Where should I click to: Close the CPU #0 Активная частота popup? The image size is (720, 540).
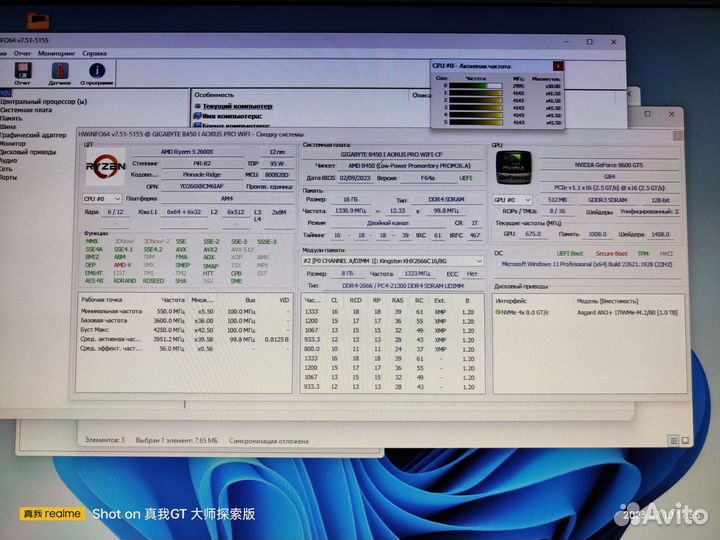[x=558, y=66]
